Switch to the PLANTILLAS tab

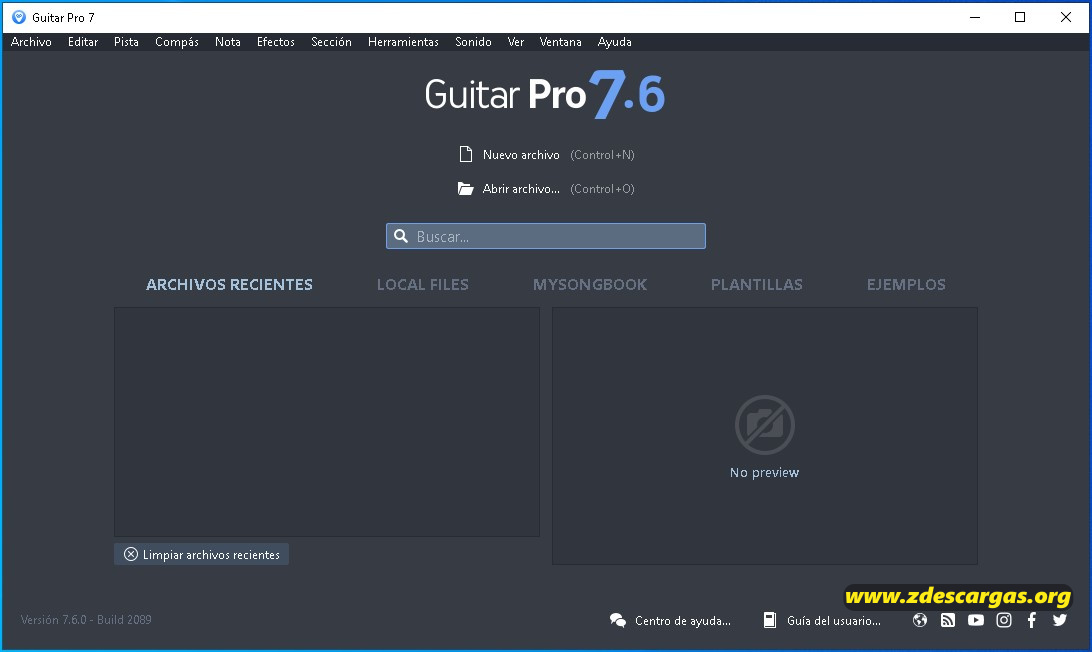(757, 284)
